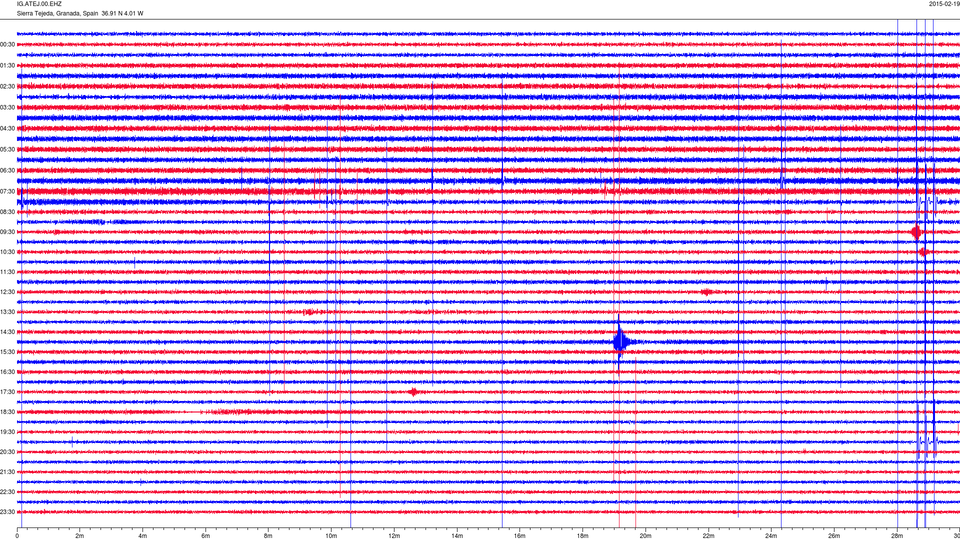Screen dimensions: 960x540
Task: Select the 19:30 time label
Action: pos(7,432)
